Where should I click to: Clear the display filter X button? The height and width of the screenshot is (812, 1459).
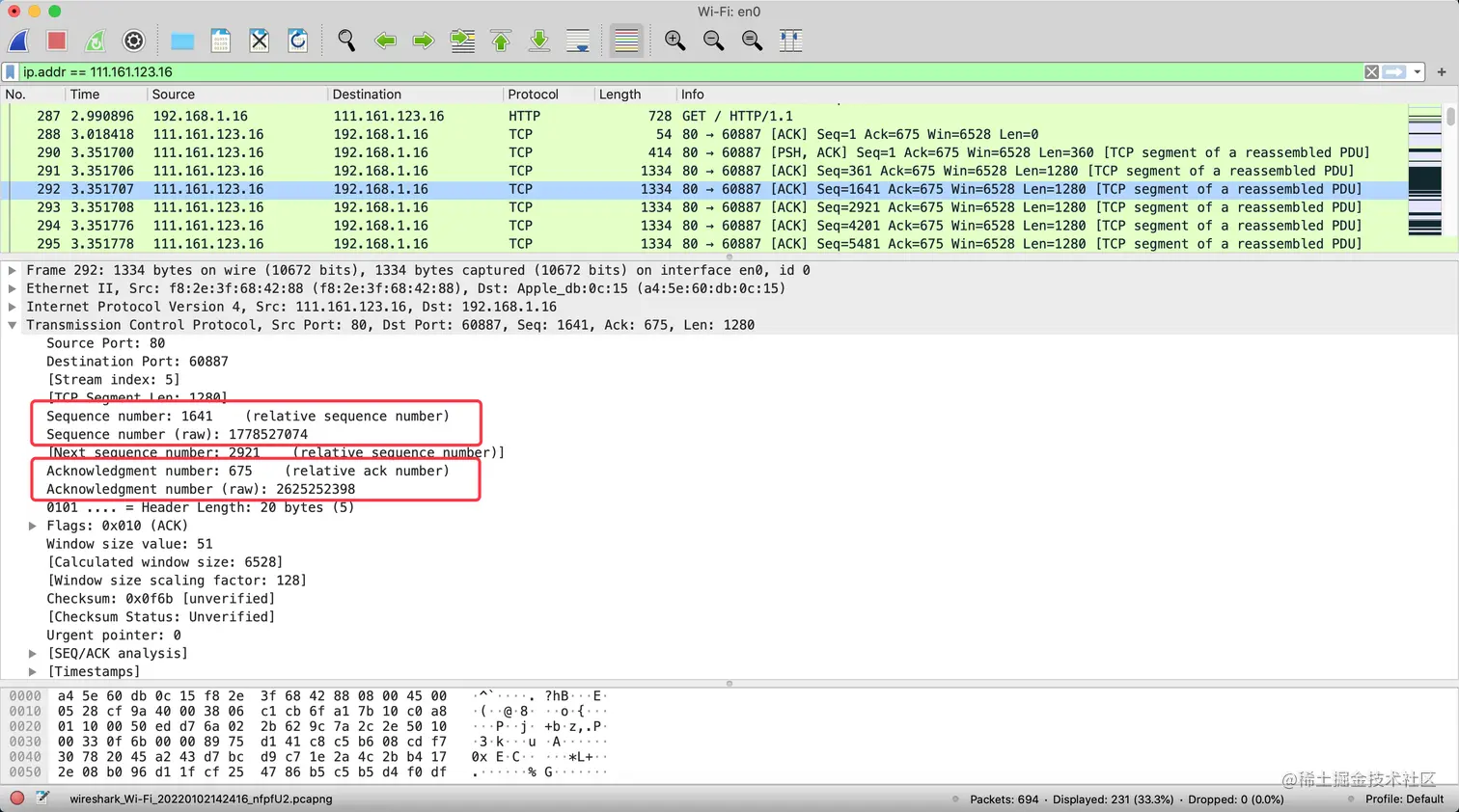[x=1371, y=72]
